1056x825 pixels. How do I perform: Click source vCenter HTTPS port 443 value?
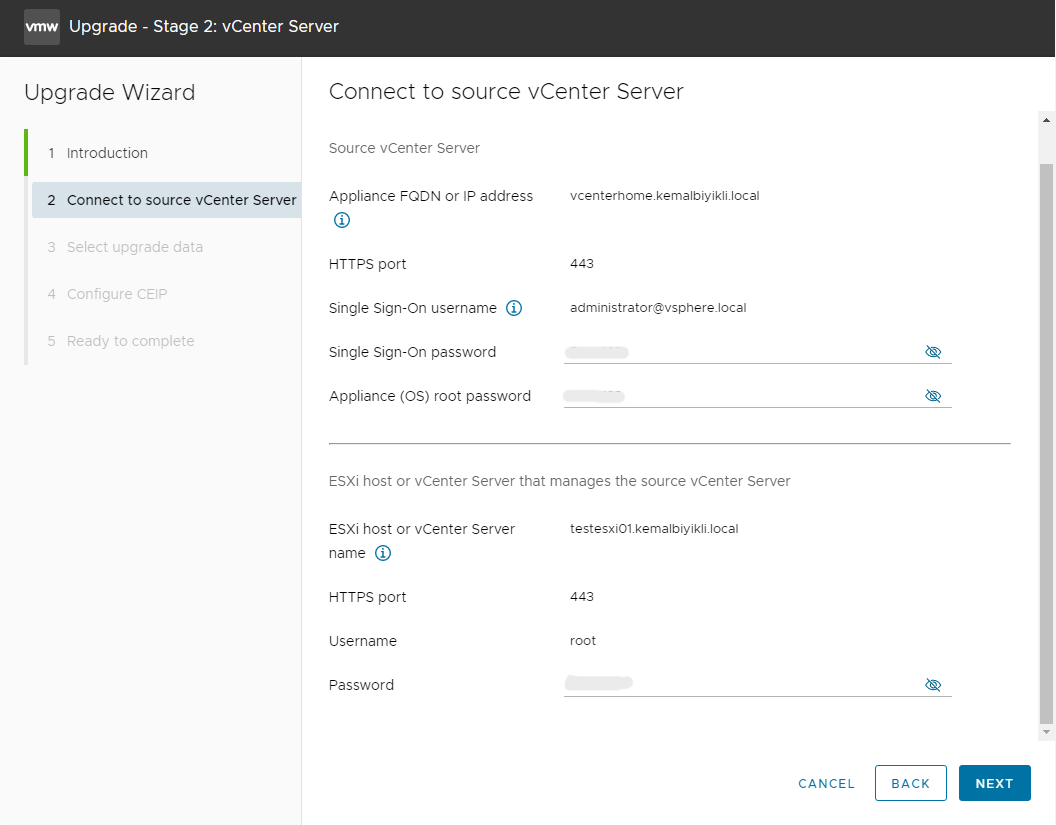582,263
